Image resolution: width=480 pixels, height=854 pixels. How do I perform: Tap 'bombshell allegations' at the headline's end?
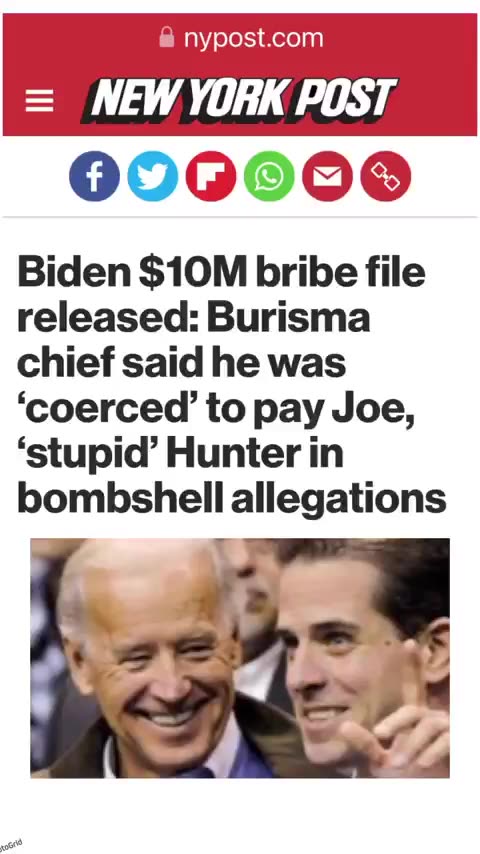(x=232, y=499)
